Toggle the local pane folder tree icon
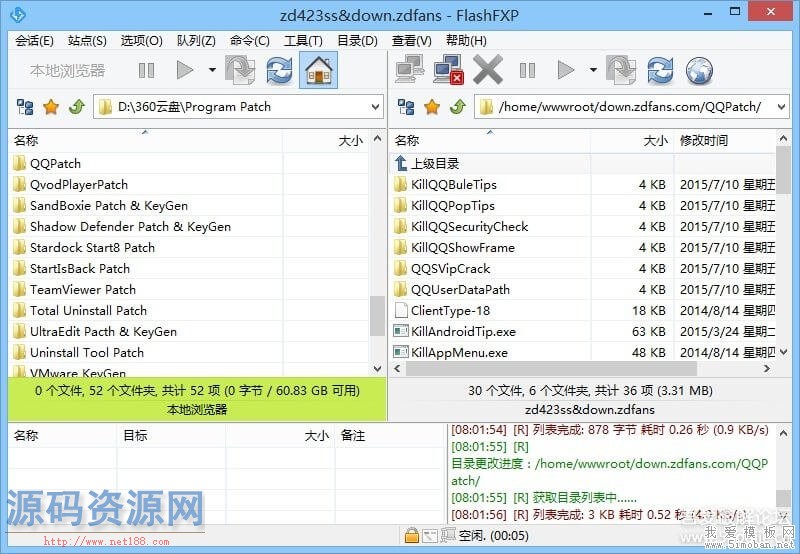Screen dimensions: 800x554 click(x=25, y=107)
